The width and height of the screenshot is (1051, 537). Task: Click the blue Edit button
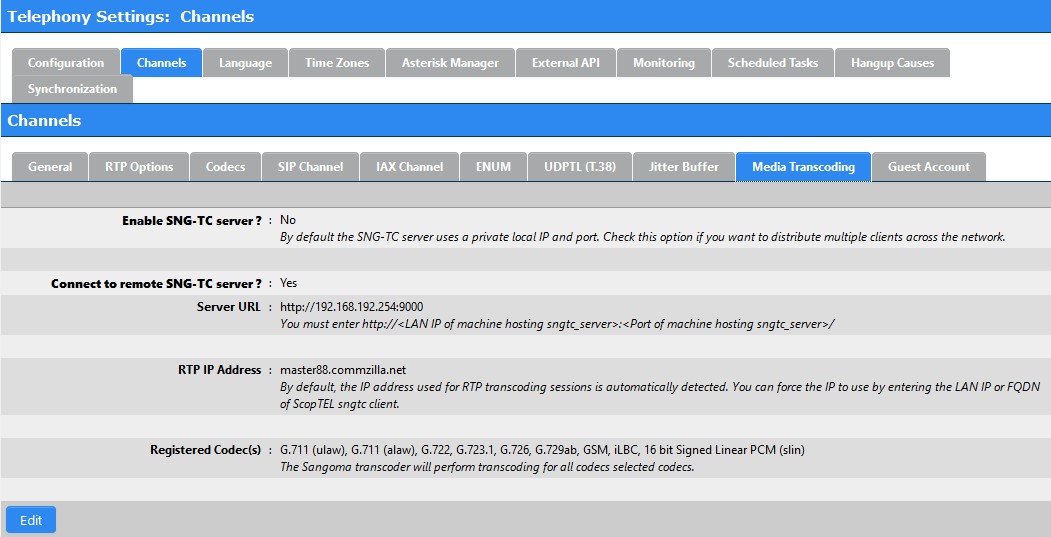tap(31, 520)
